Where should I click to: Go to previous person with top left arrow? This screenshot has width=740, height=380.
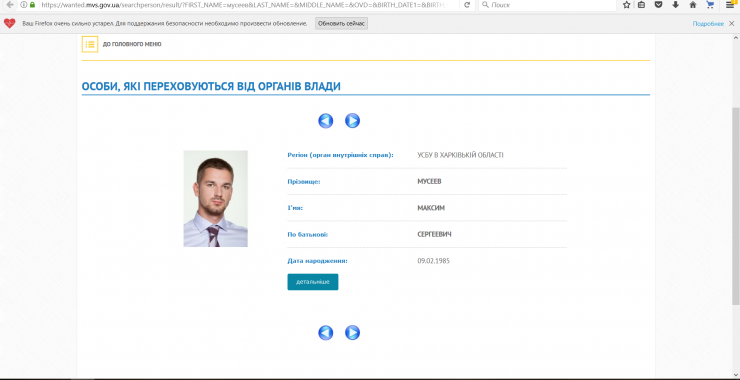pyautogui.click(x=326, y=121)
